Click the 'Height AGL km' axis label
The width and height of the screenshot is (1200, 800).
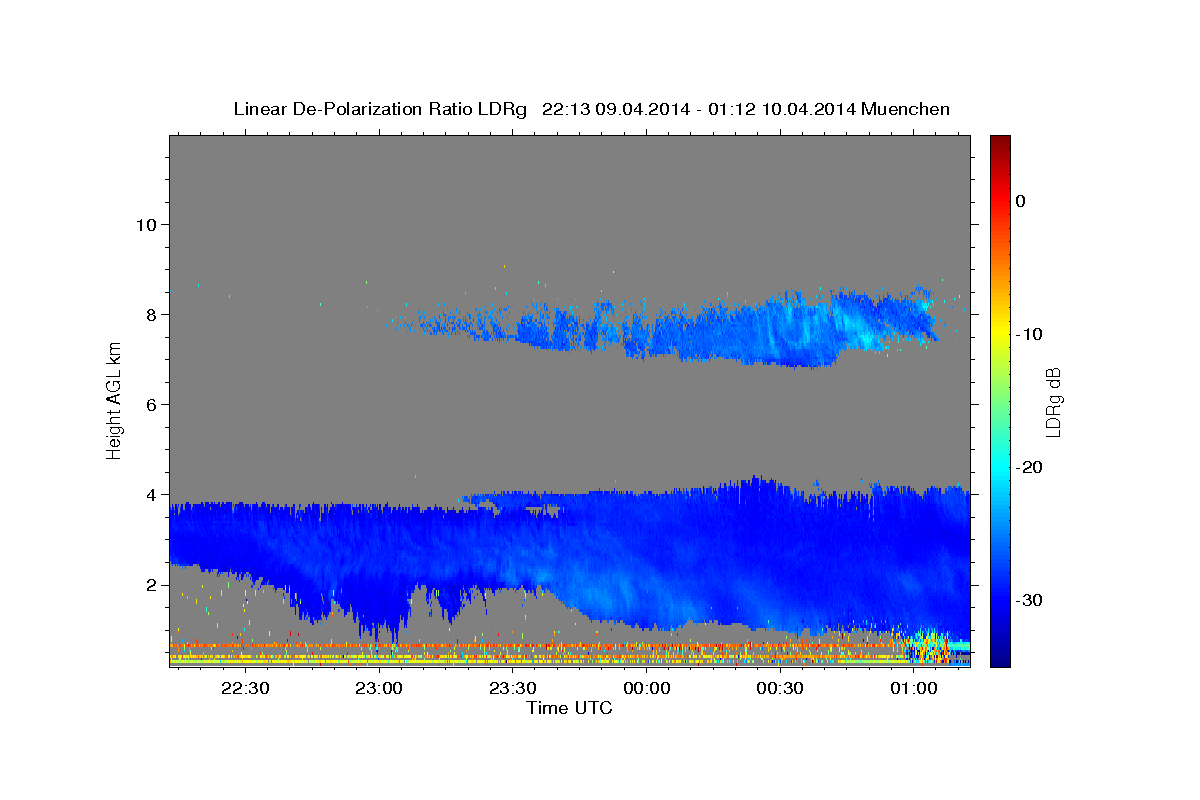coord(115,400)
